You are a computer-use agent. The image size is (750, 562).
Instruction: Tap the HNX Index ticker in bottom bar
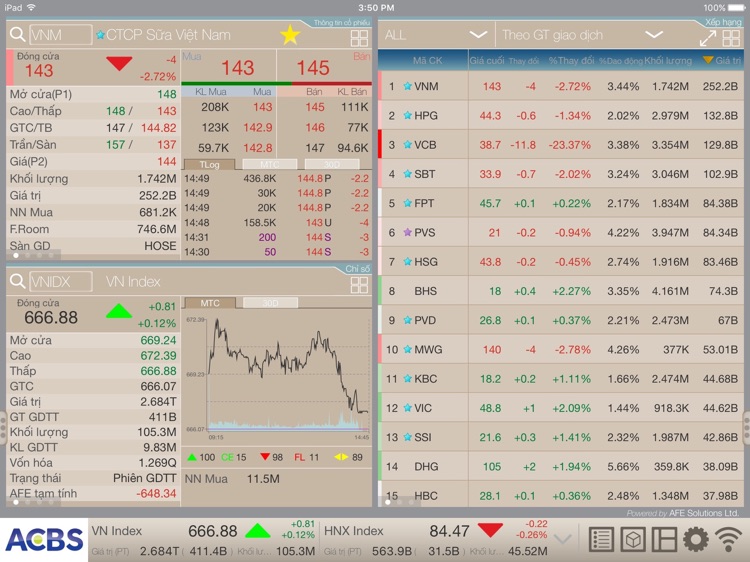point(436,540)
